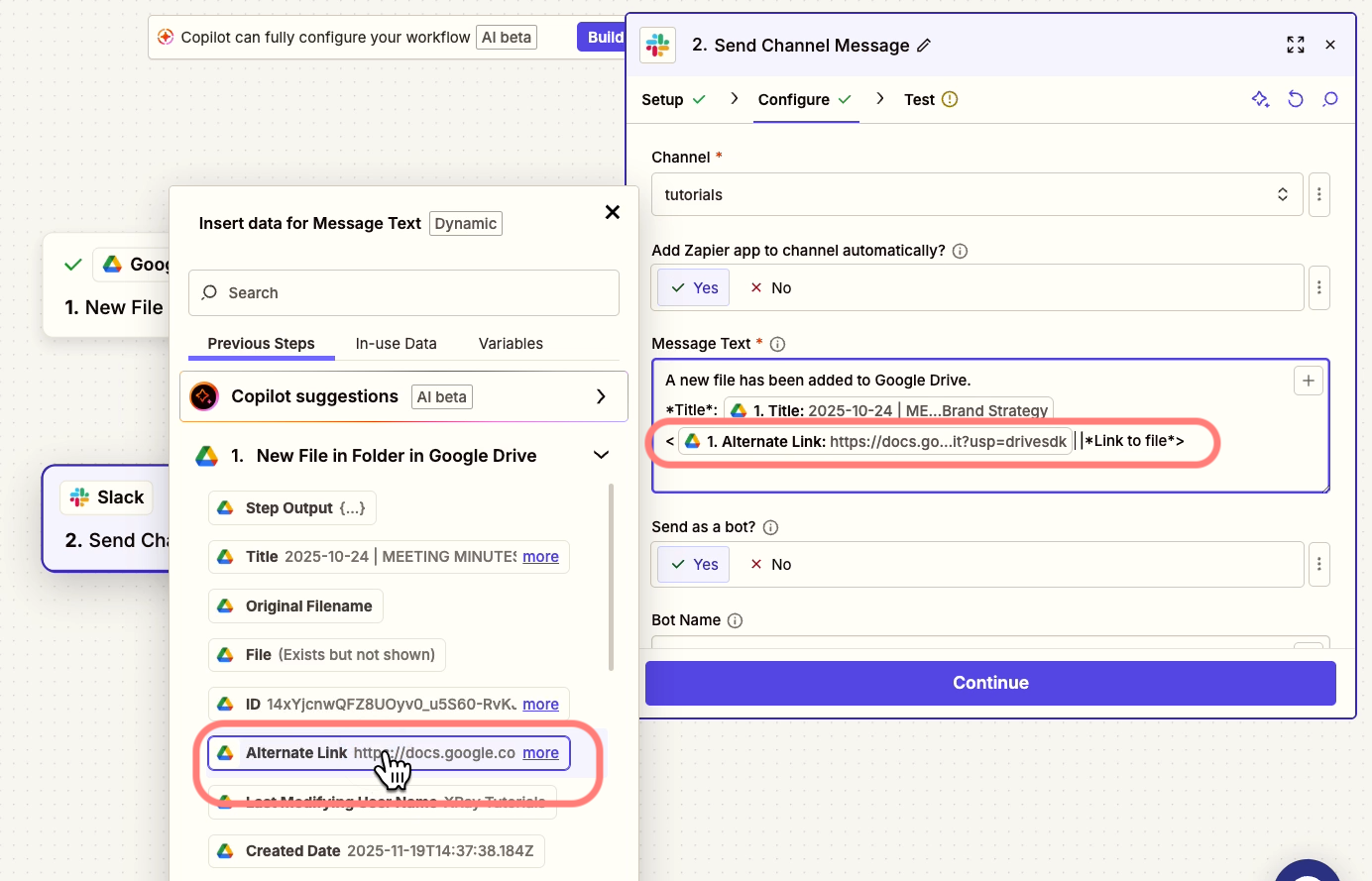Insert the Alternate Link data pill
Viewport: 1372px width, 881px height.
[389, 753]
